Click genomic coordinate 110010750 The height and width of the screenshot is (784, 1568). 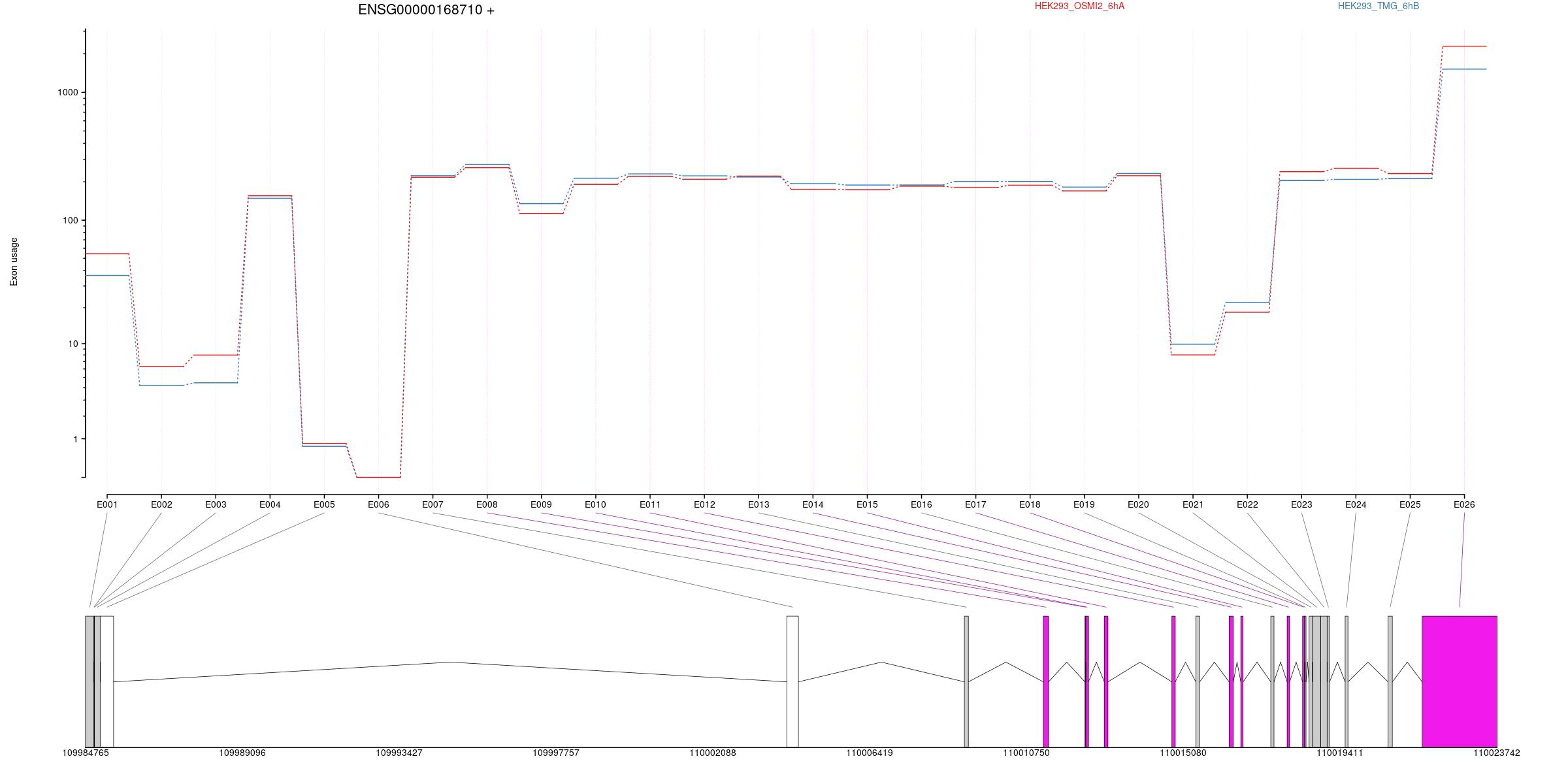click(x=1026, y=753)
